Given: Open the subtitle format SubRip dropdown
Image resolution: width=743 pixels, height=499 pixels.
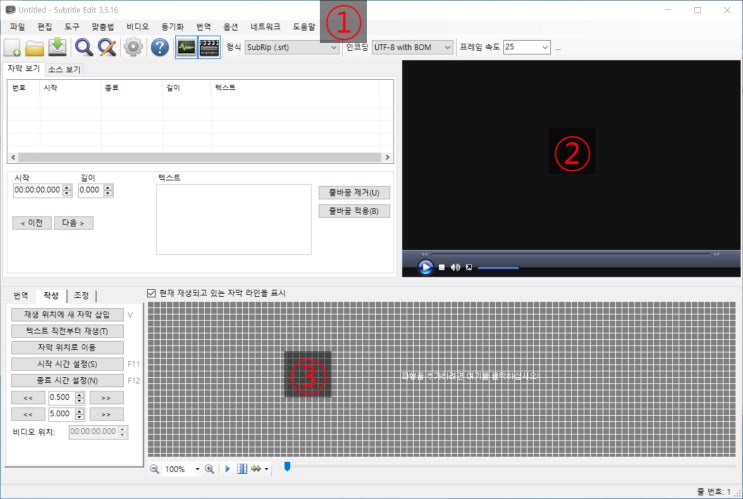Looking at the screenshot, I should (x=291, y=47).
